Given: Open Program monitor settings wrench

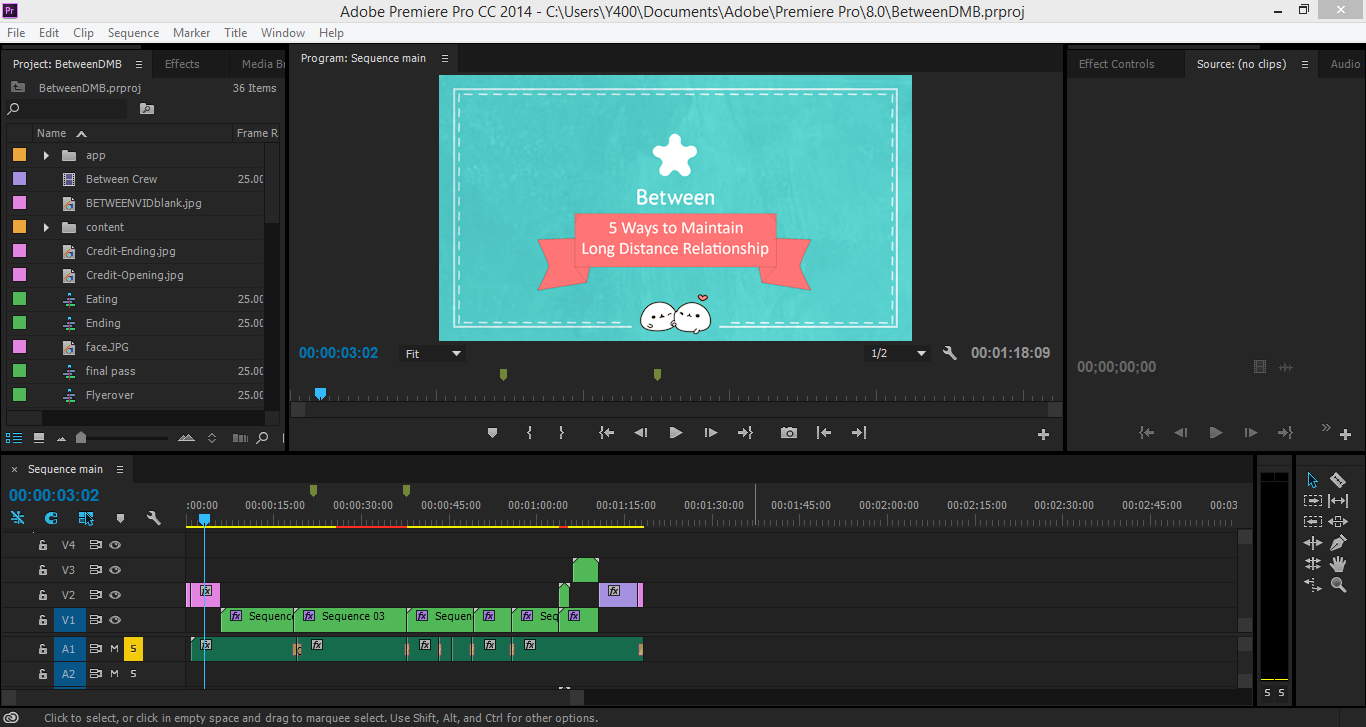Looking at the screenshot, I should 950,353.
